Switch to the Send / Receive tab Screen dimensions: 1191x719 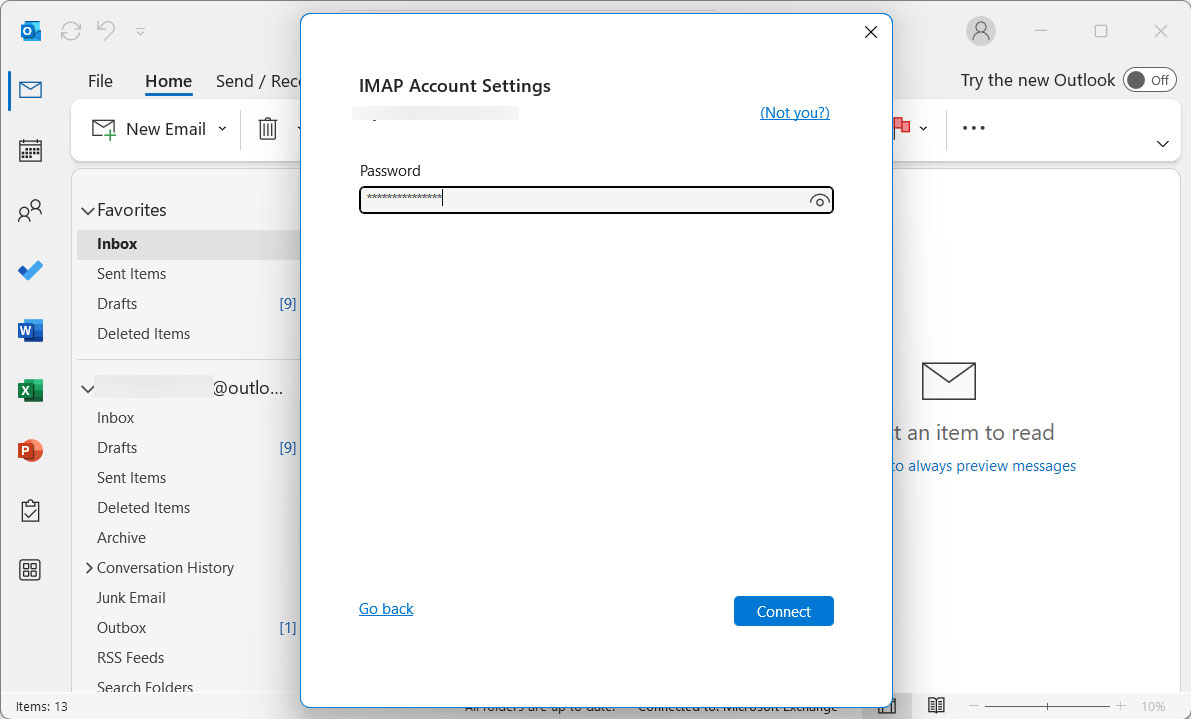262,81
